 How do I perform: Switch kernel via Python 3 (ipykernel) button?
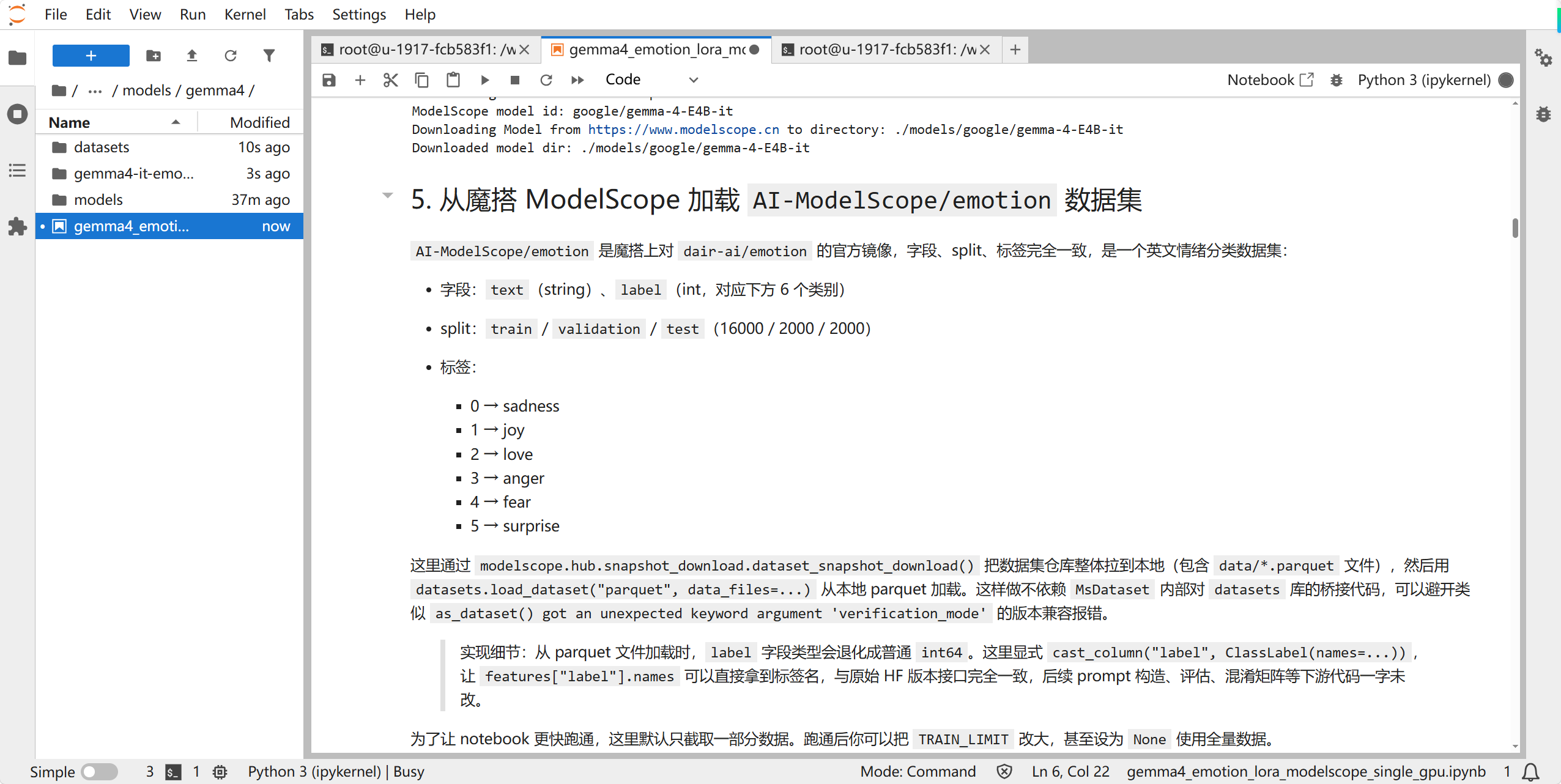point(1424,80)
